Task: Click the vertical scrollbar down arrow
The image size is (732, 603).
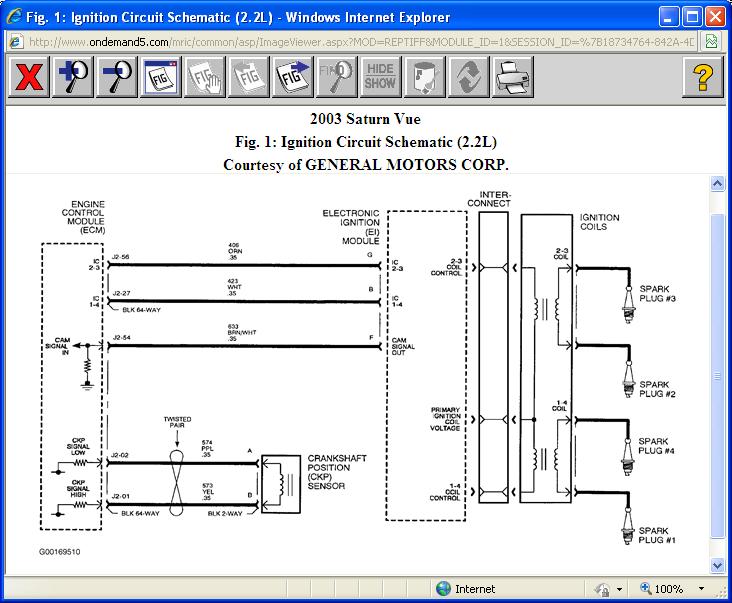Action: pyautogui.click(x=716, y=565)
